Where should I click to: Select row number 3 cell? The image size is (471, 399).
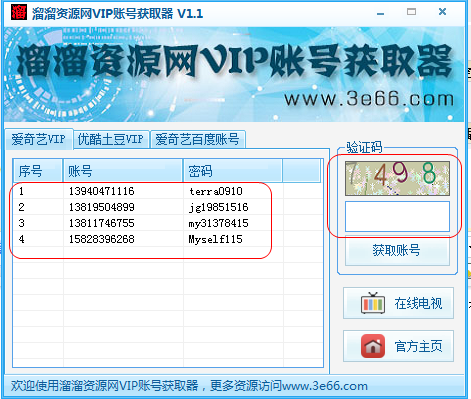(21, 223)
